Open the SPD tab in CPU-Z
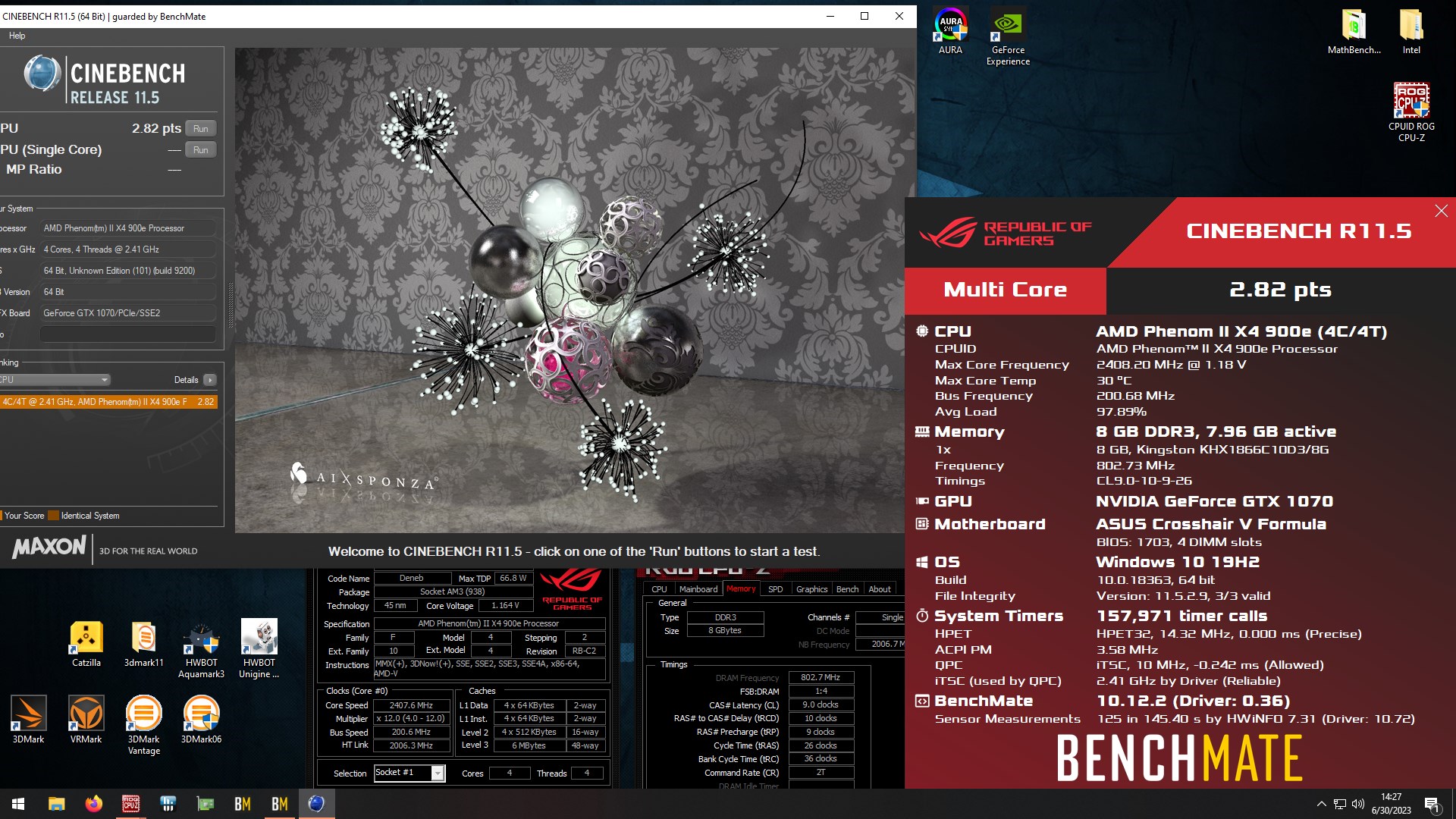The image size is (1456, 819). tap(775, 589)
